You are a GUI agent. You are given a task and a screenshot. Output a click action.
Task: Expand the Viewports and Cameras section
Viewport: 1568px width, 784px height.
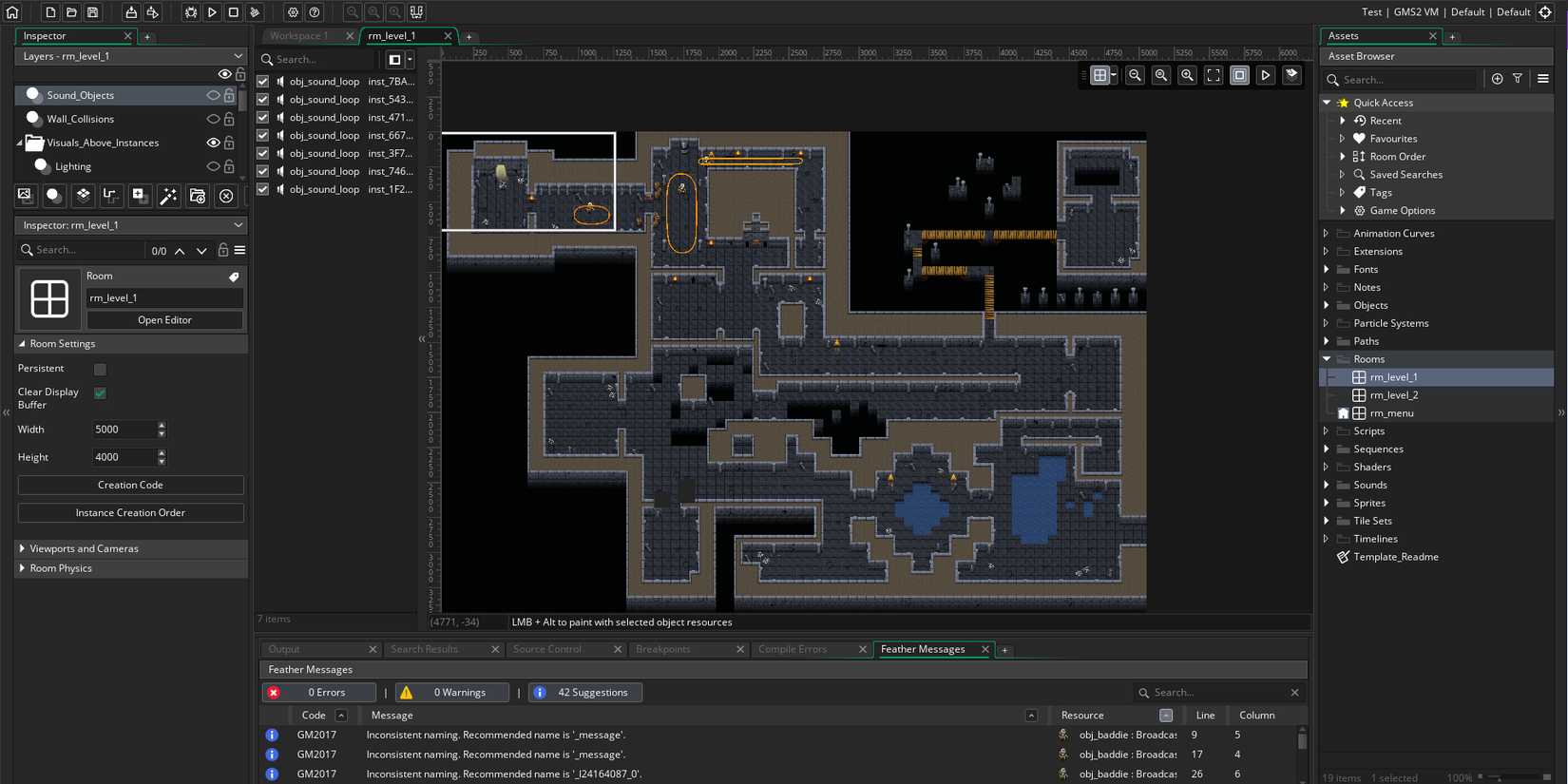click(x=84, y=548)
